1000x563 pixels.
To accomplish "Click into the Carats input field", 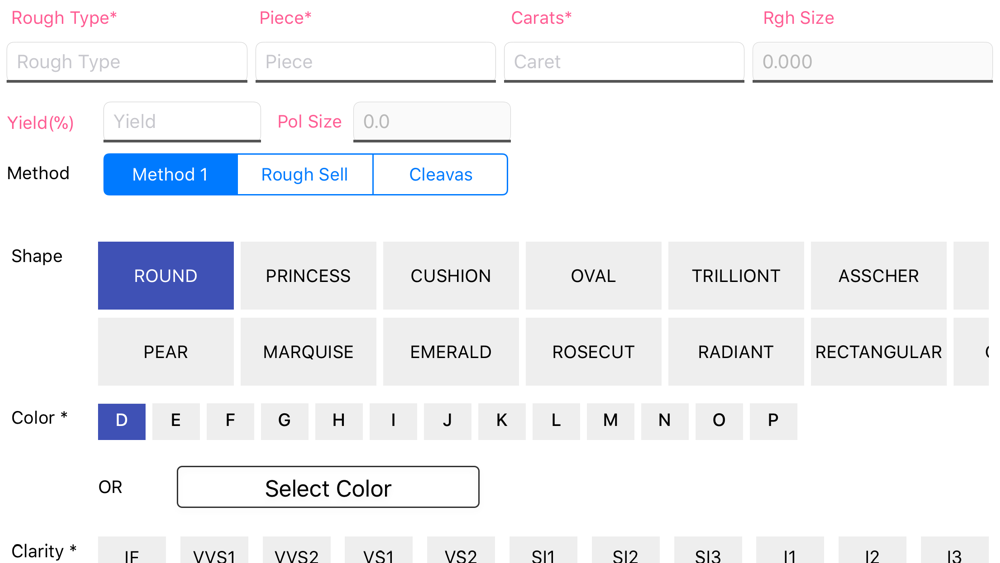I will pyautogui.click(x=624, y=62).
